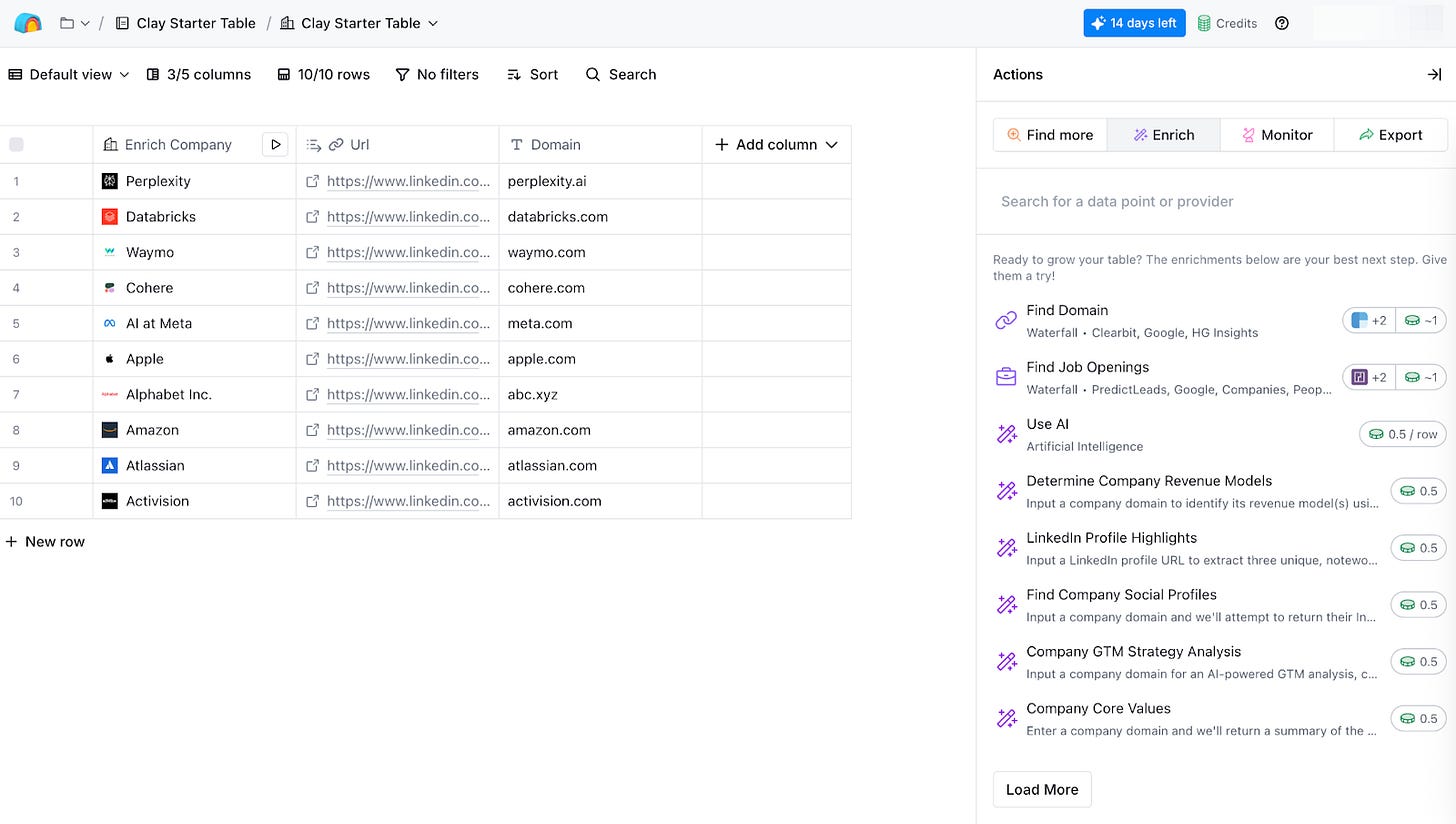Open the folder dropdown in breadcrumb

[75, 23]
